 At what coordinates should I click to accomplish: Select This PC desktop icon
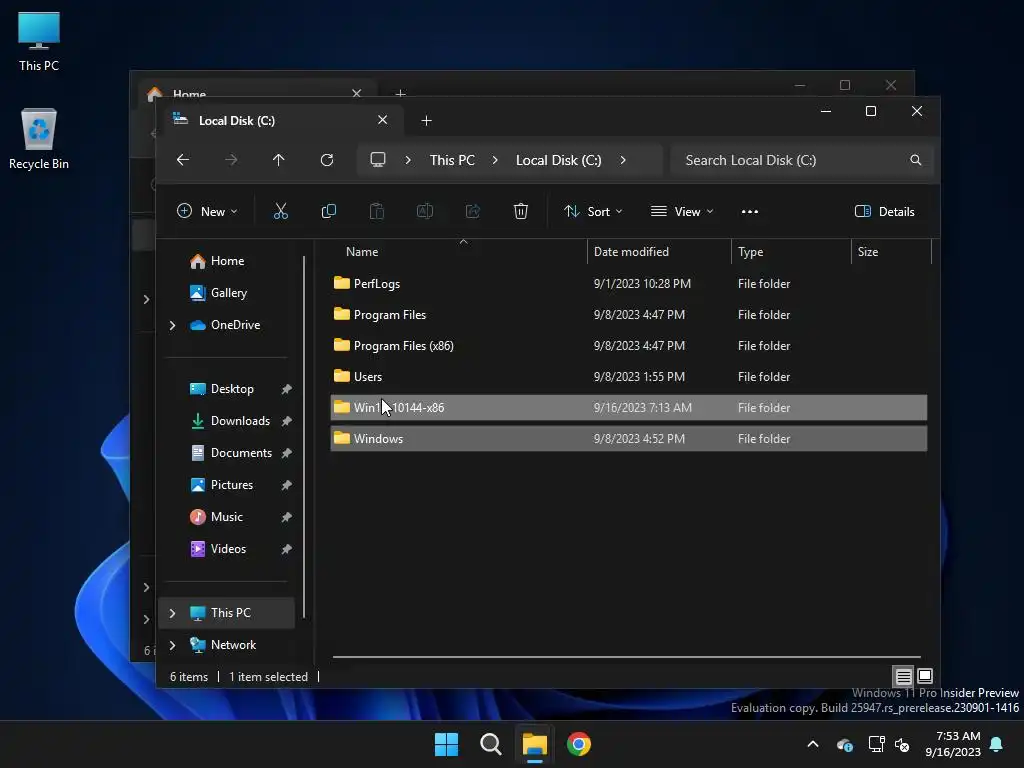click(x=39, y=41)
